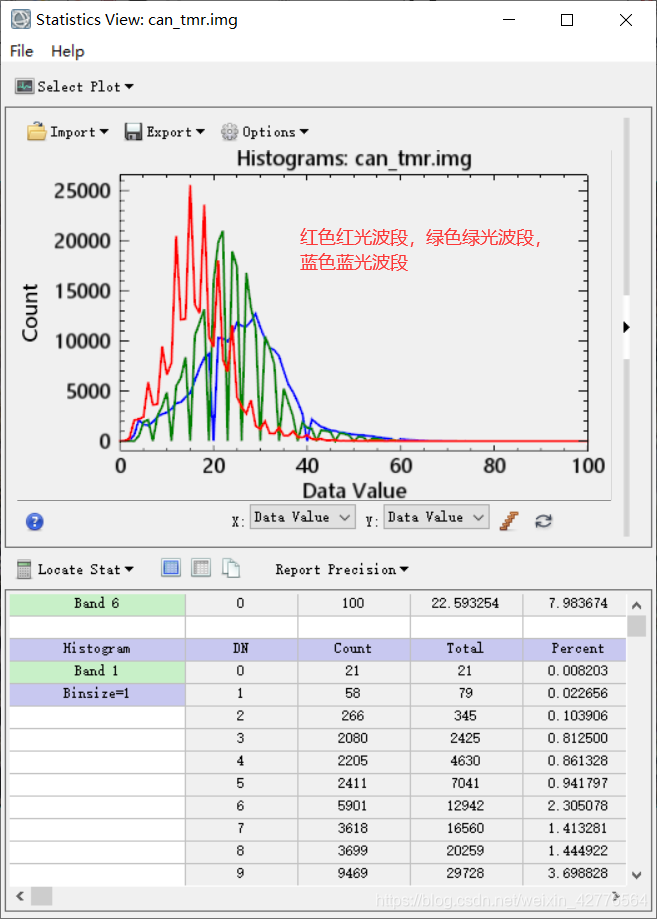Click the scroll-down arrow of the statistics table

[x=636, y=875]
